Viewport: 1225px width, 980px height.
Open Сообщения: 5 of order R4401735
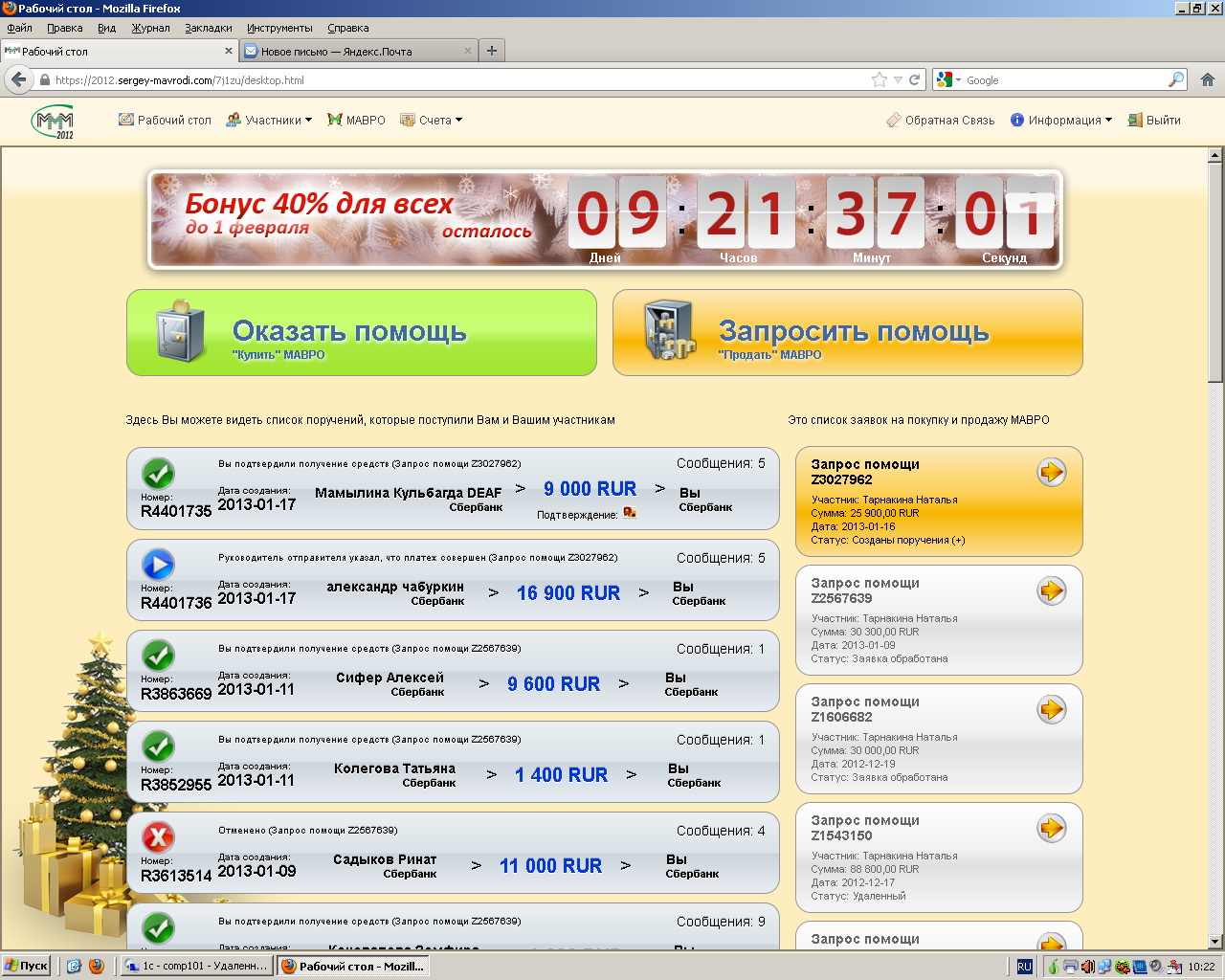[x=721, y=463]
